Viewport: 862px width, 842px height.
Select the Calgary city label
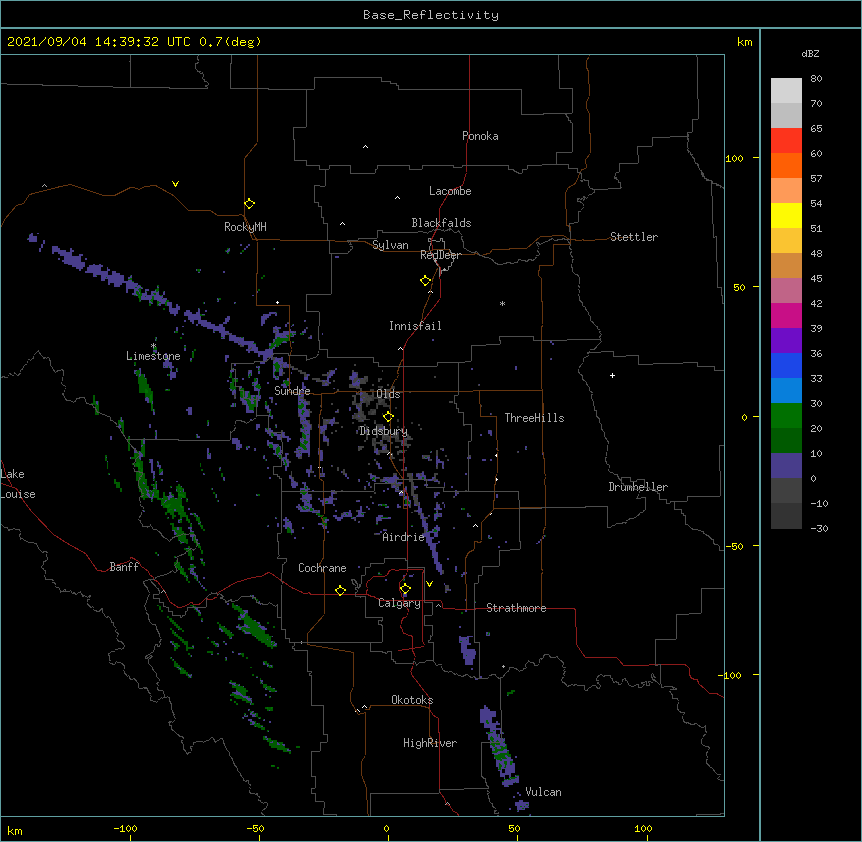399,603
